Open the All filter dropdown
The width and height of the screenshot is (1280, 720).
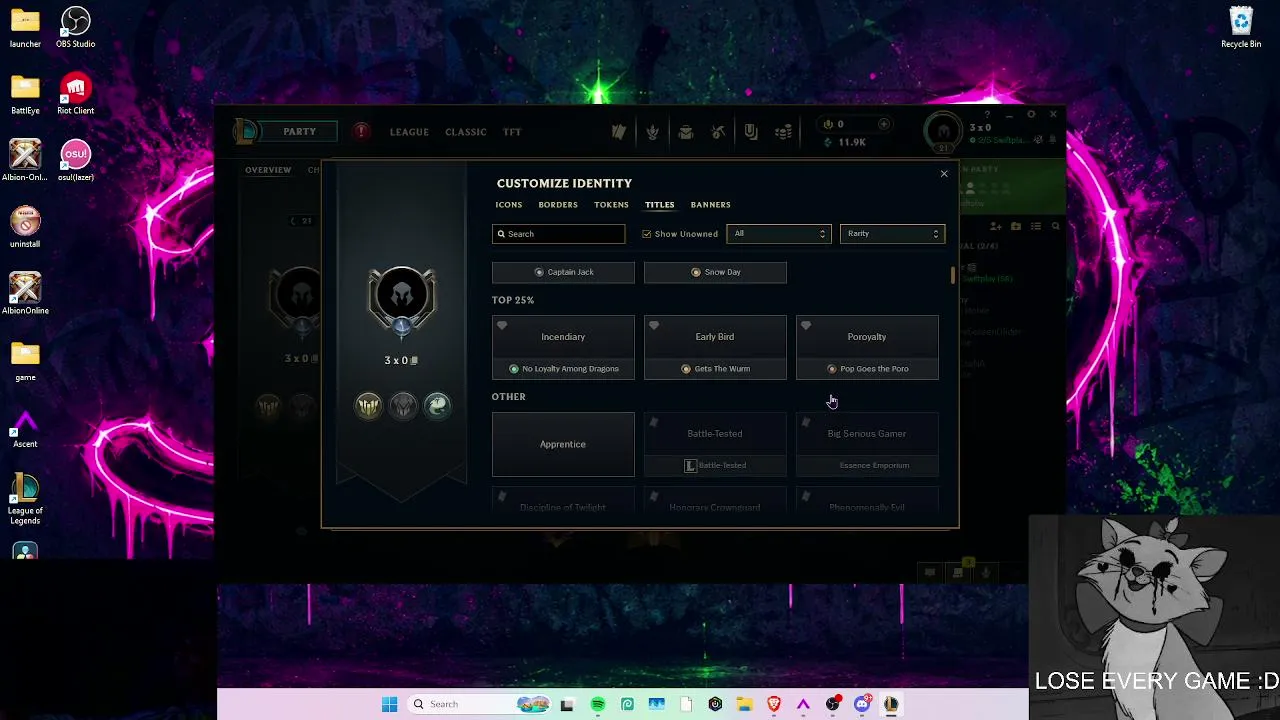[x=779, y=234]
